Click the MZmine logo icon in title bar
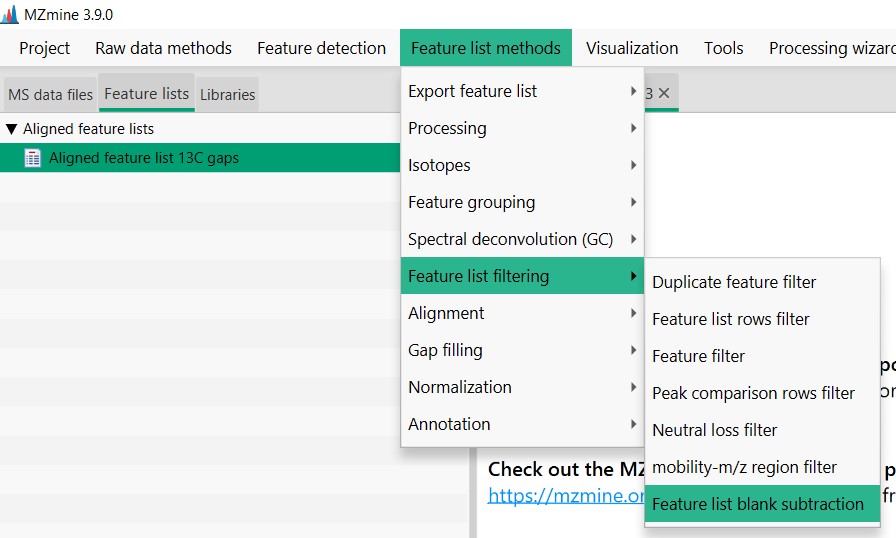 [x=10, y=15]
